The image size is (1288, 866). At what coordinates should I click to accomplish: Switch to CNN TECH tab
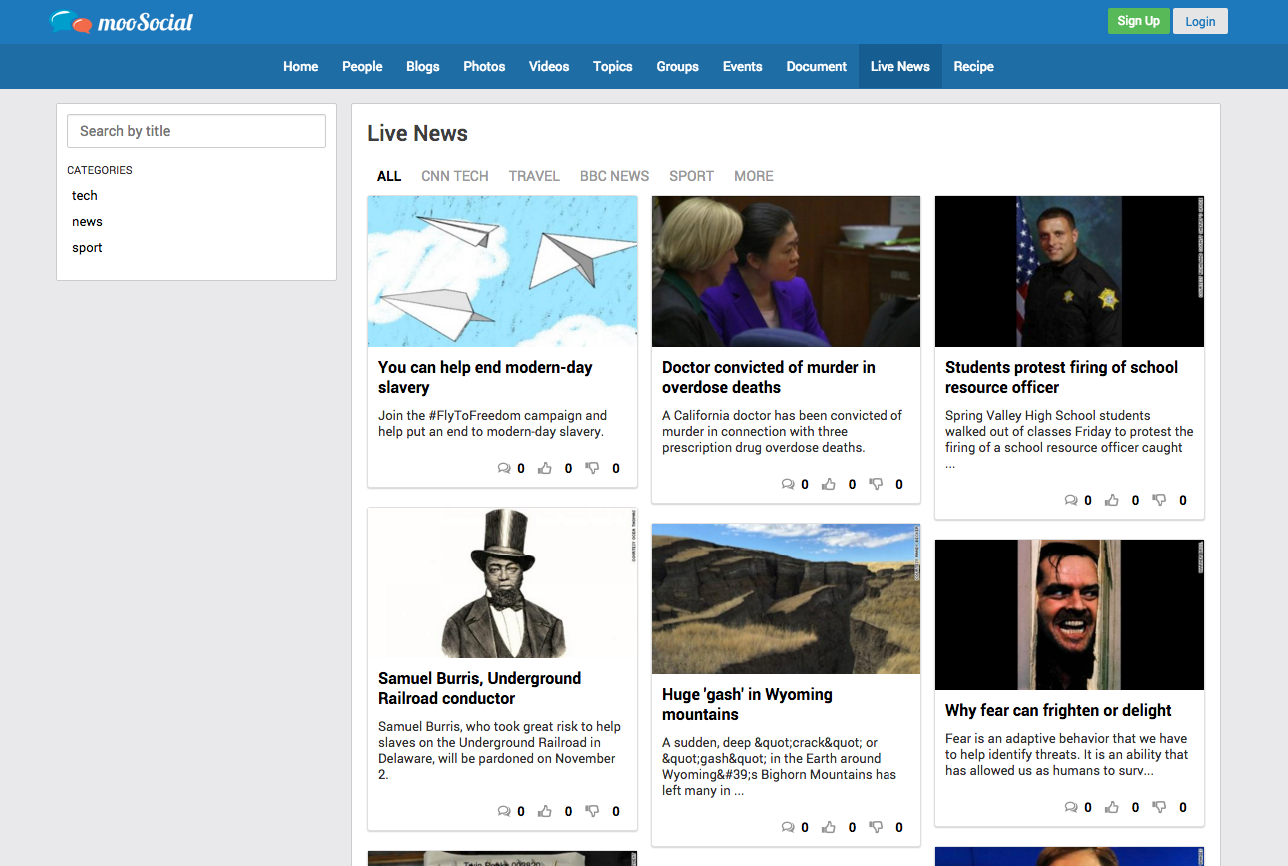point(455,176)
